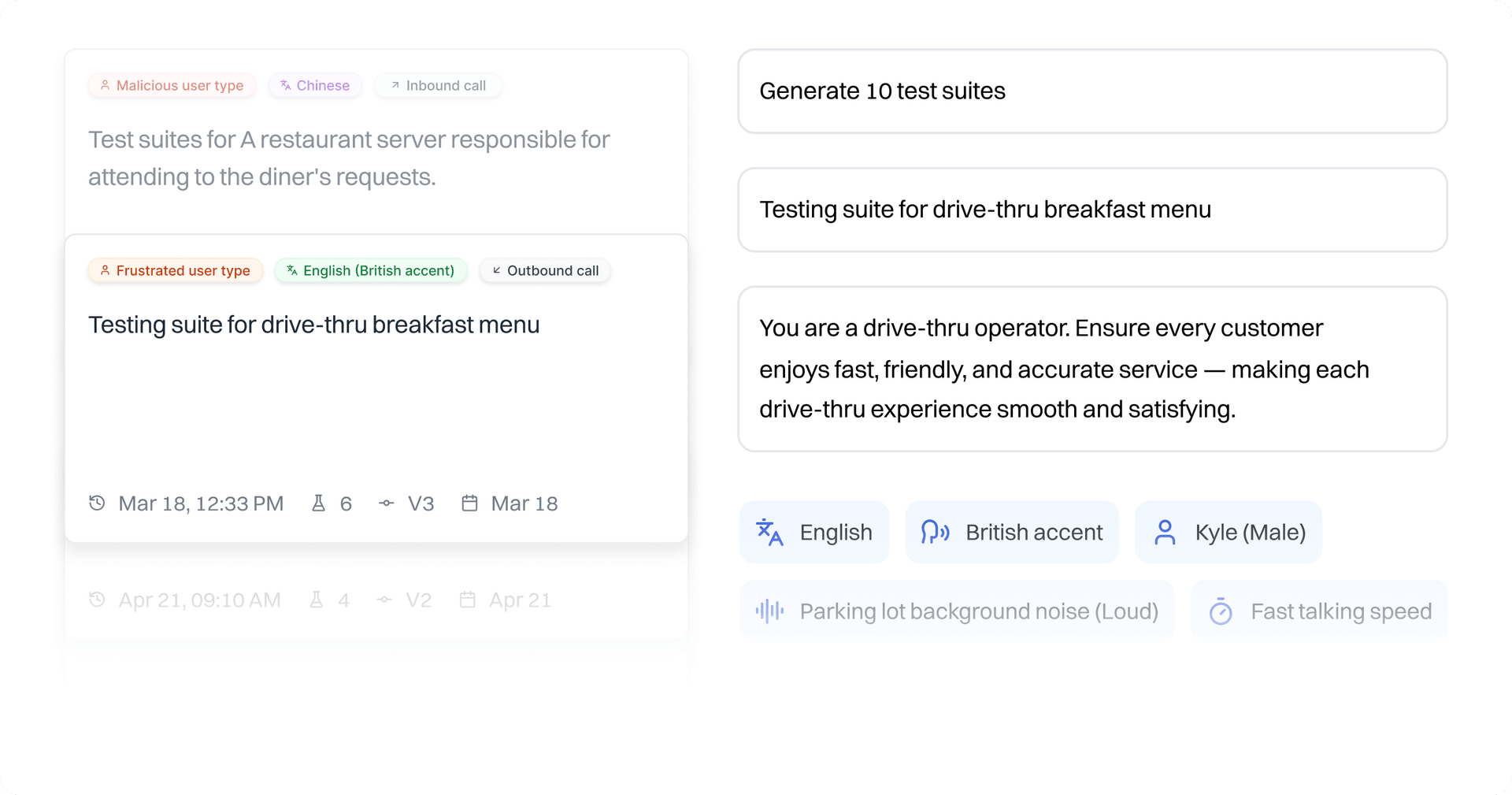The width and height of the screenshot is (1512, 795).
Task: Click the calendar icon beside Mar 18
Action: (469, 503)
